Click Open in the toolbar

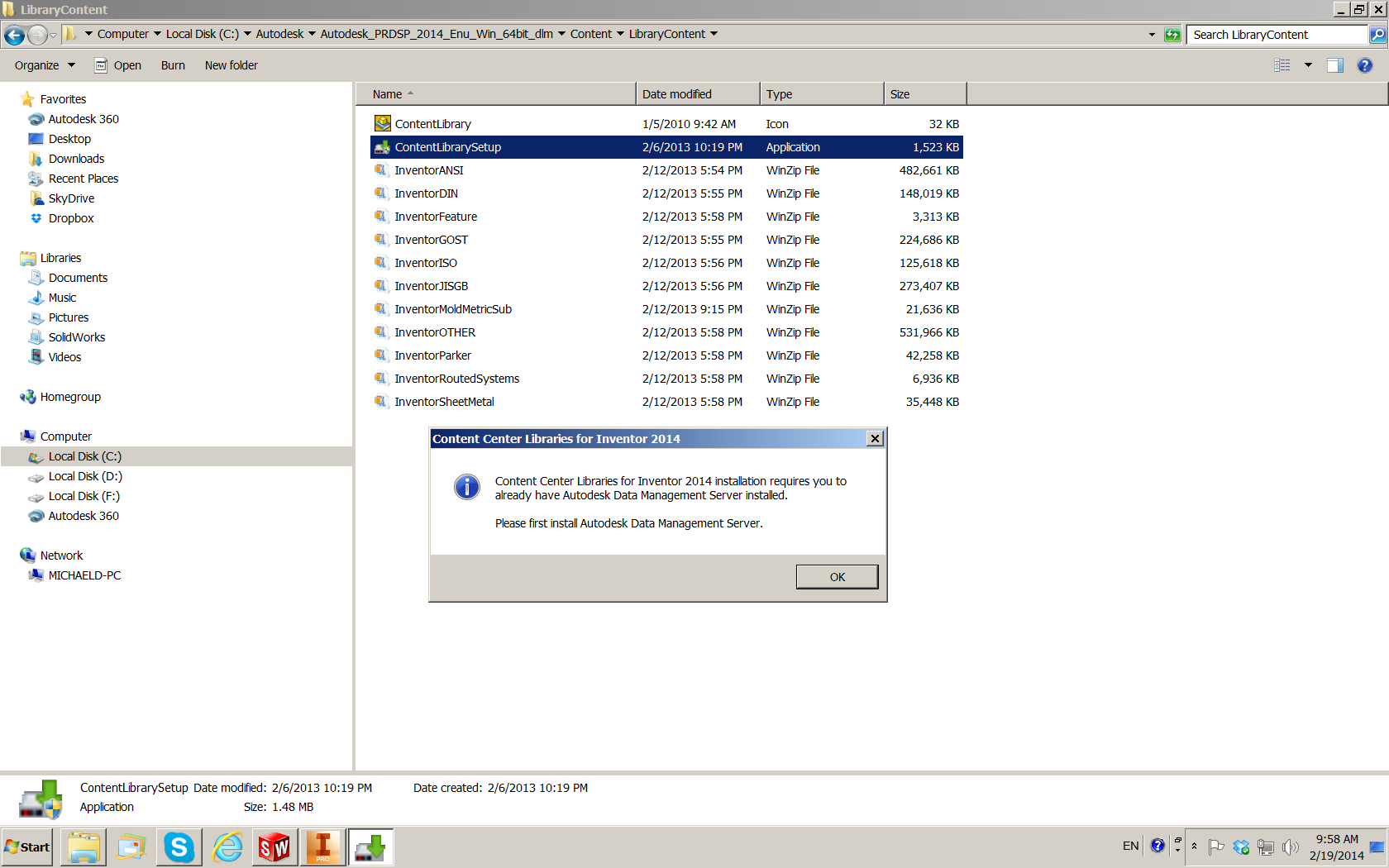tap(117, 65)
